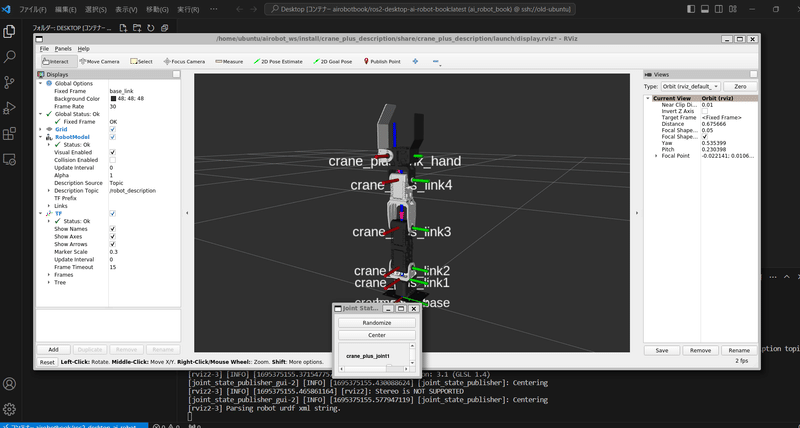Expand the Focal Point row in Views
The width and height of the screenshot is (800, 428).
click(656, 156)
